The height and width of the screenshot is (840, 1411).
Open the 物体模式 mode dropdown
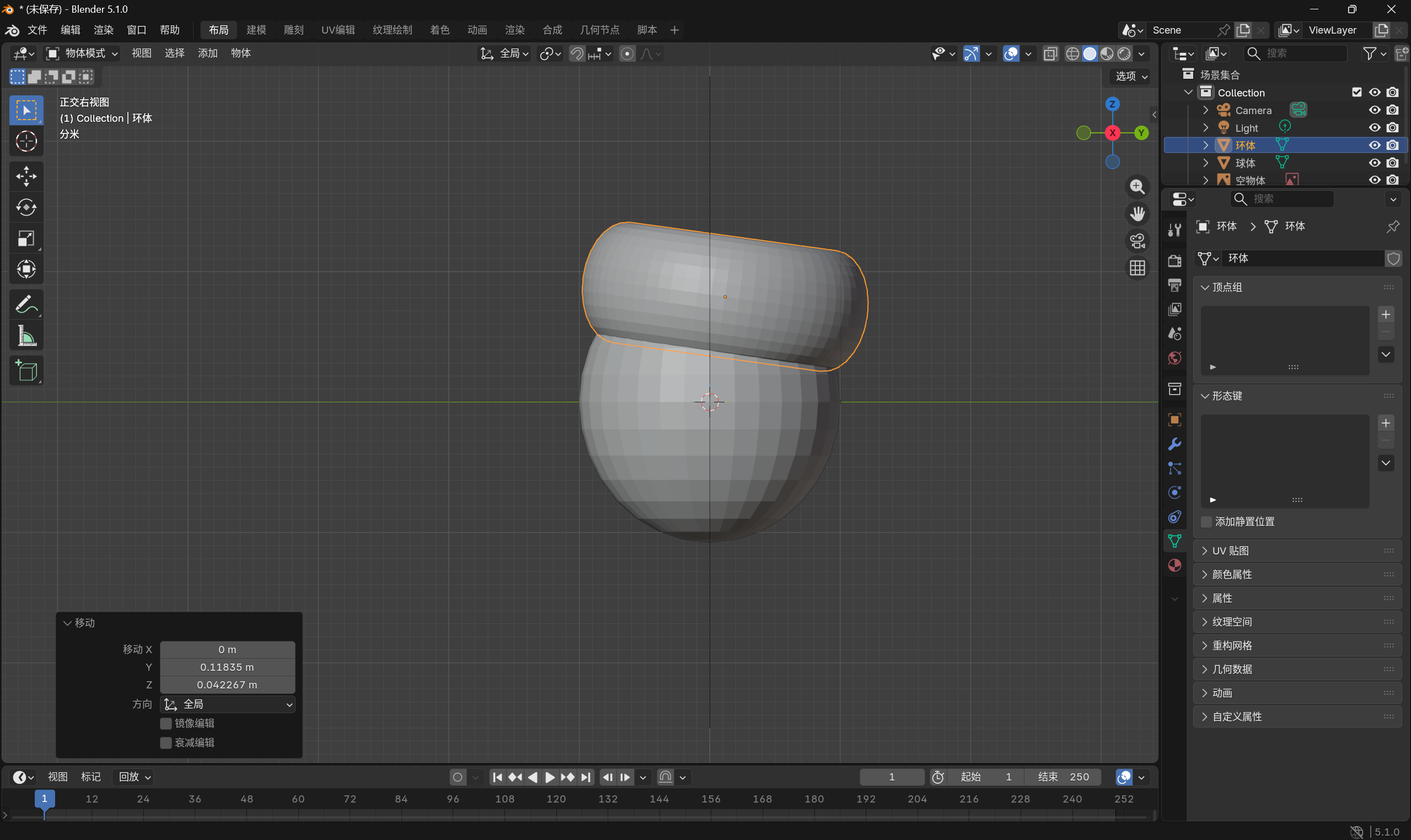pyautogui.click(x=82, y=53)
